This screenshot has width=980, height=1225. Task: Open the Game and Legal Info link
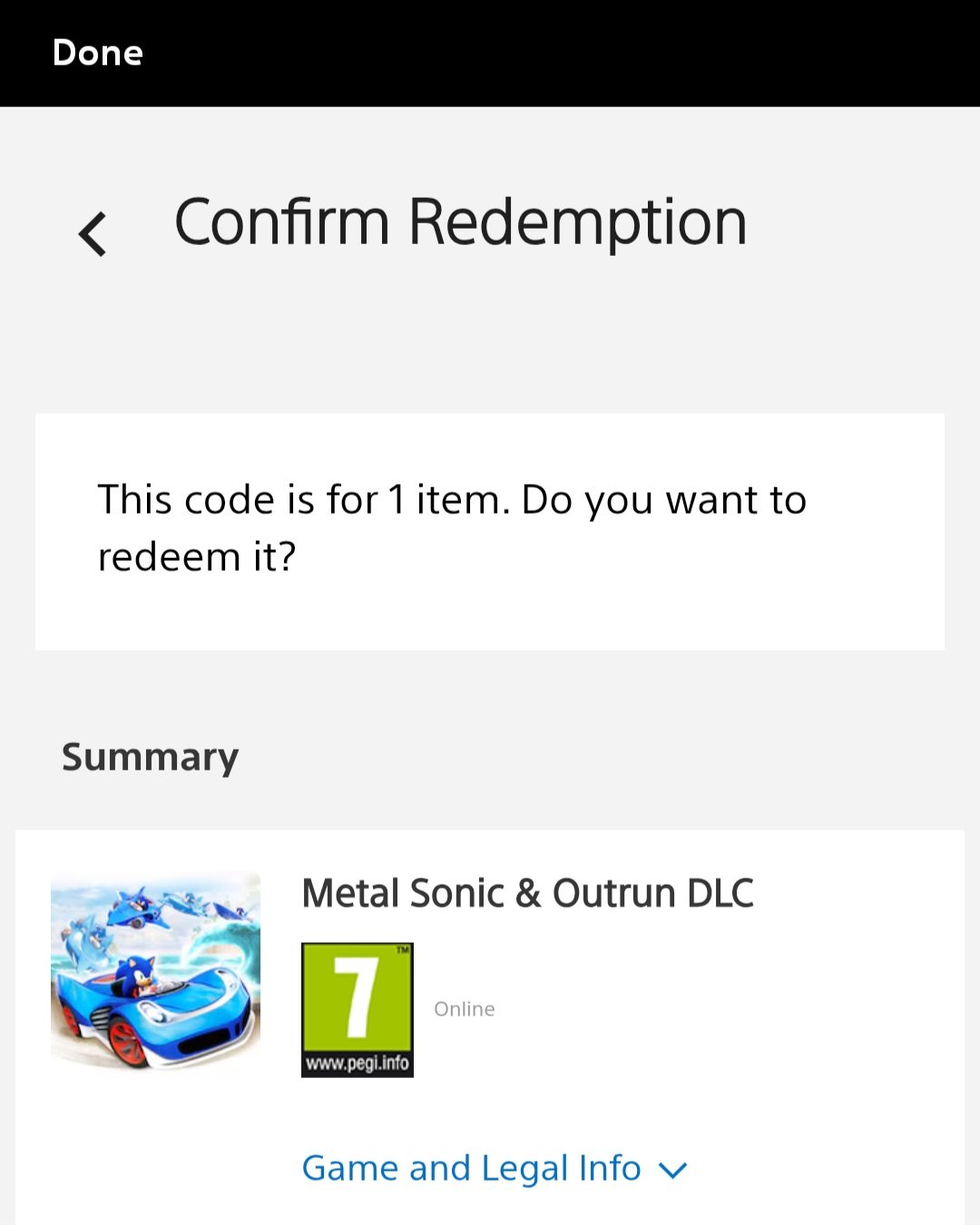coord(471,1168)
